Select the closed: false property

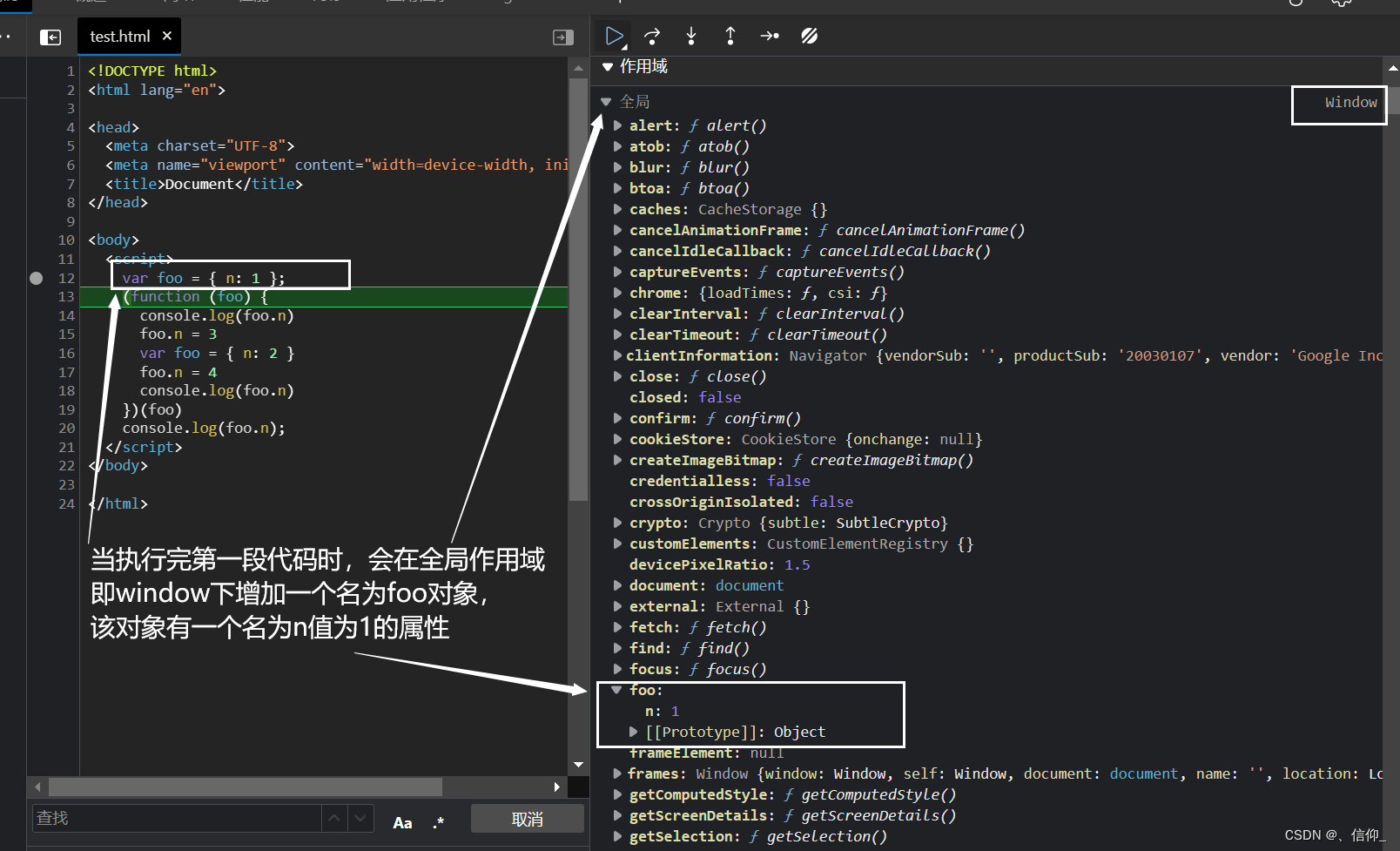coord(685,397)
